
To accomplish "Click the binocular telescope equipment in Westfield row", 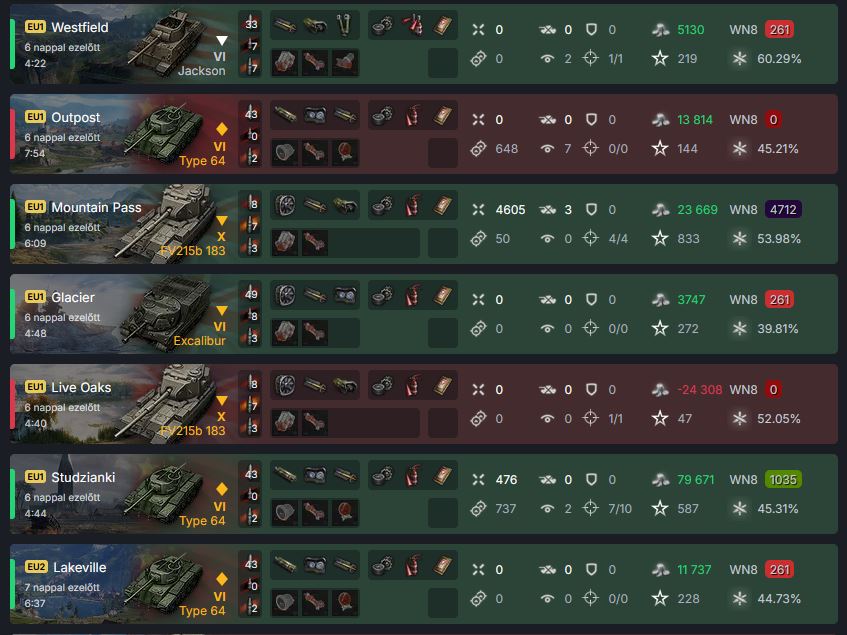I will [x=345, y=25].
